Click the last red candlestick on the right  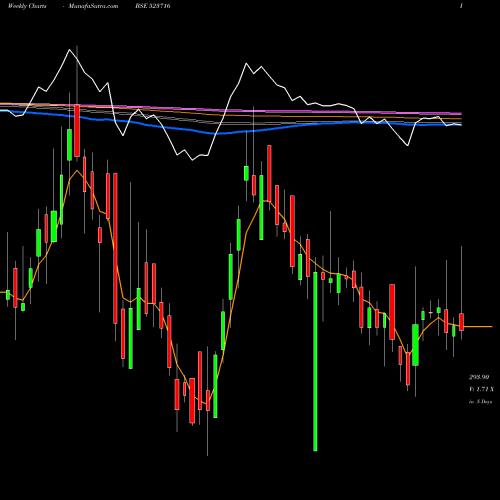(461, 322)
